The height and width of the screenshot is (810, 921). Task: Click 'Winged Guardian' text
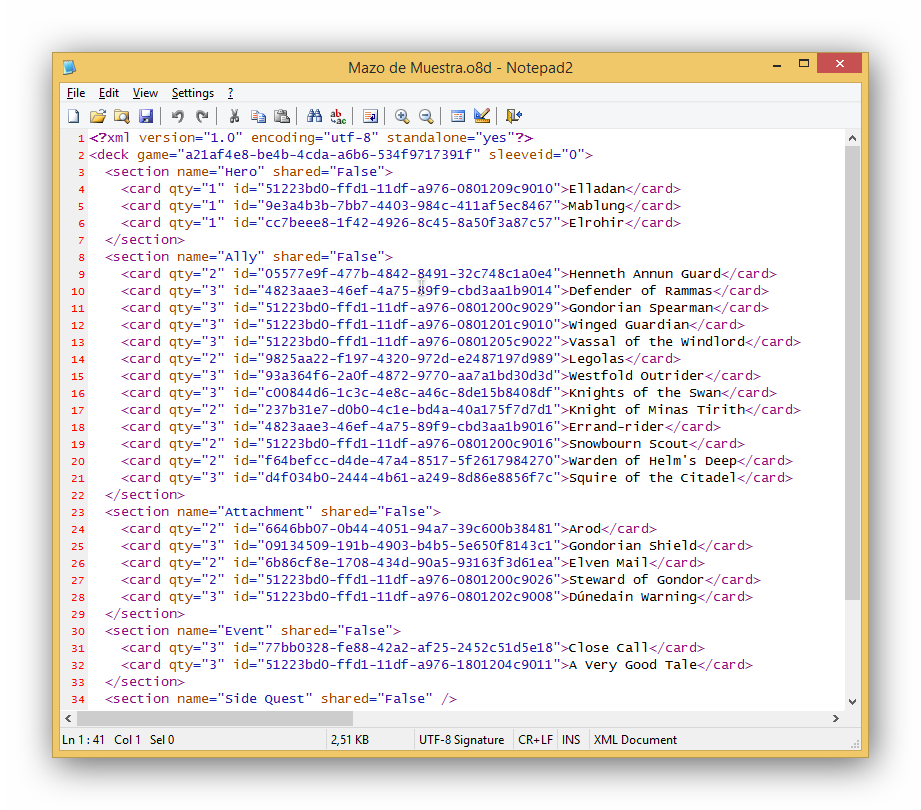pos(629,325)
